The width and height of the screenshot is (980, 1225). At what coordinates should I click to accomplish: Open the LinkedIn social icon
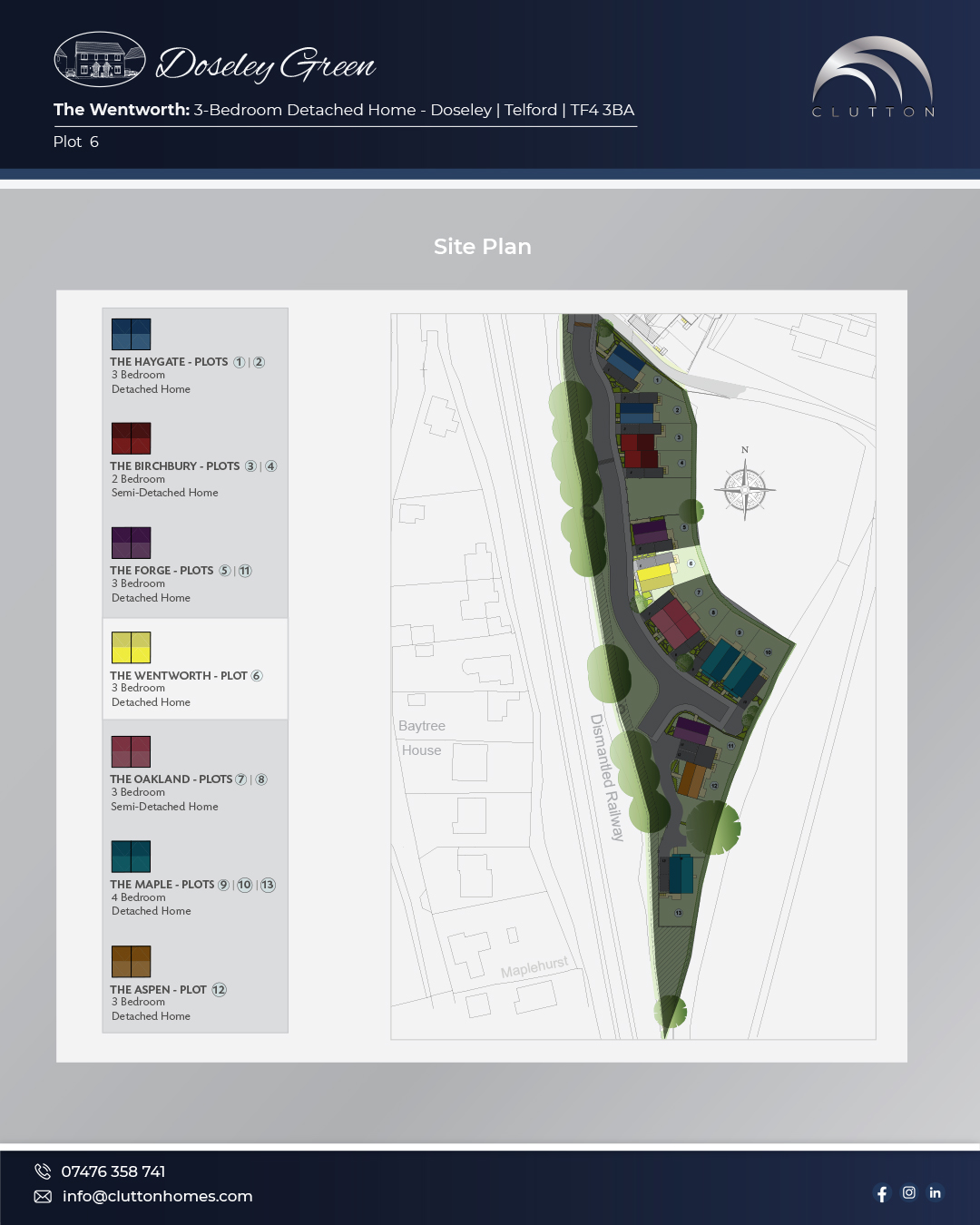(936, 1192)
